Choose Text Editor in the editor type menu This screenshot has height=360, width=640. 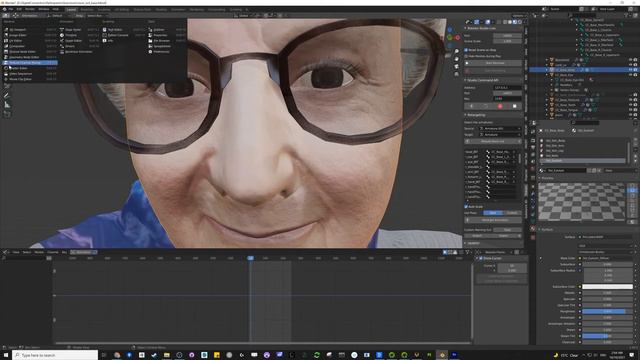coord(123,30)
